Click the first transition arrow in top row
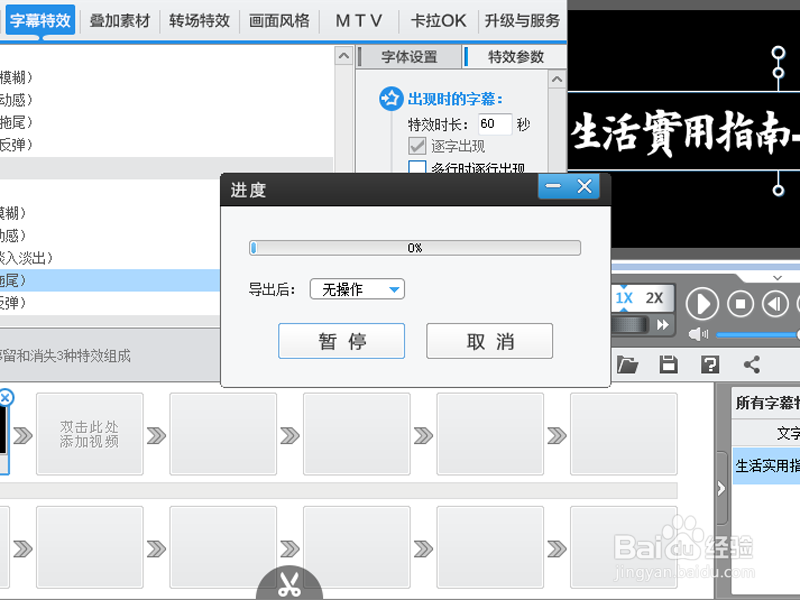Image resolution: width=800 pixels, height=600 pixels. coord(23,435)
